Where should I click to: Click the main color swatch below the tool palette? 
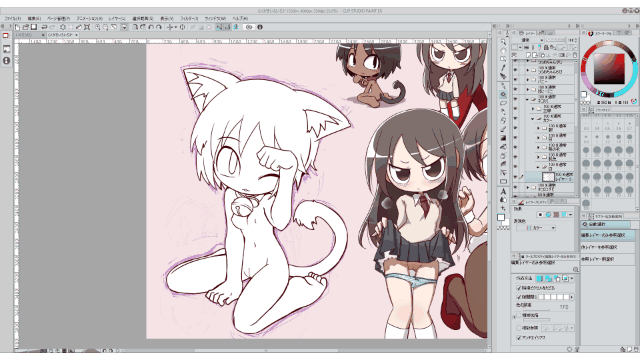(501, 218)
